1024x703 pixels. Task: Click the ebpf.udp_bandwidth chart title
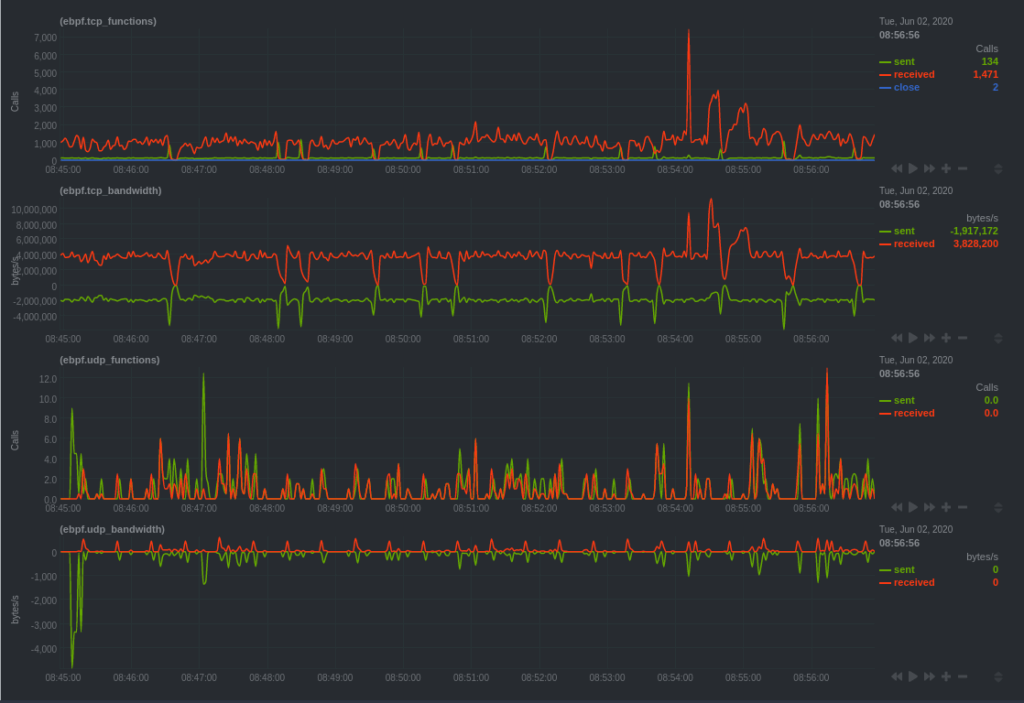110,529
